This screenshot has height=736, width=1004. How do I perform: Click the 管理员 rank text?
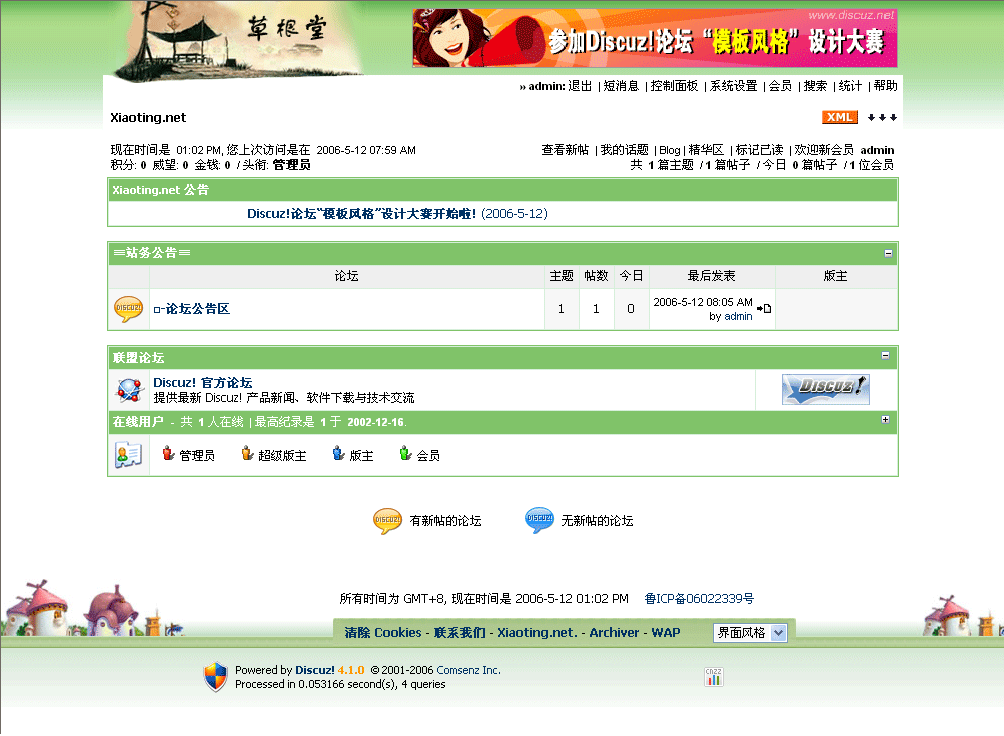291,165
